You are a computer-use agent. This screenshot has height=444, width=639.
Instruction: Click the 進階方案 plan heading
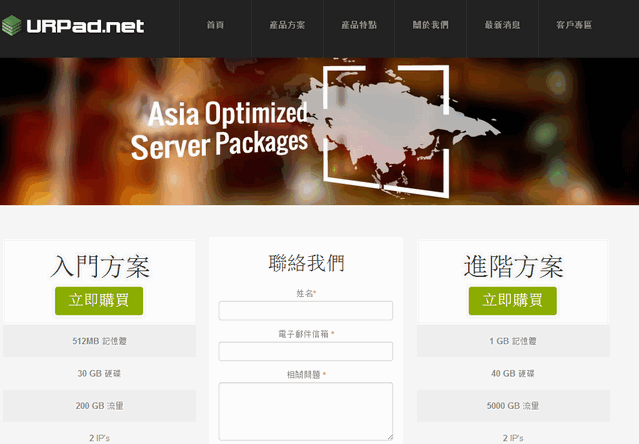point(513,267)
